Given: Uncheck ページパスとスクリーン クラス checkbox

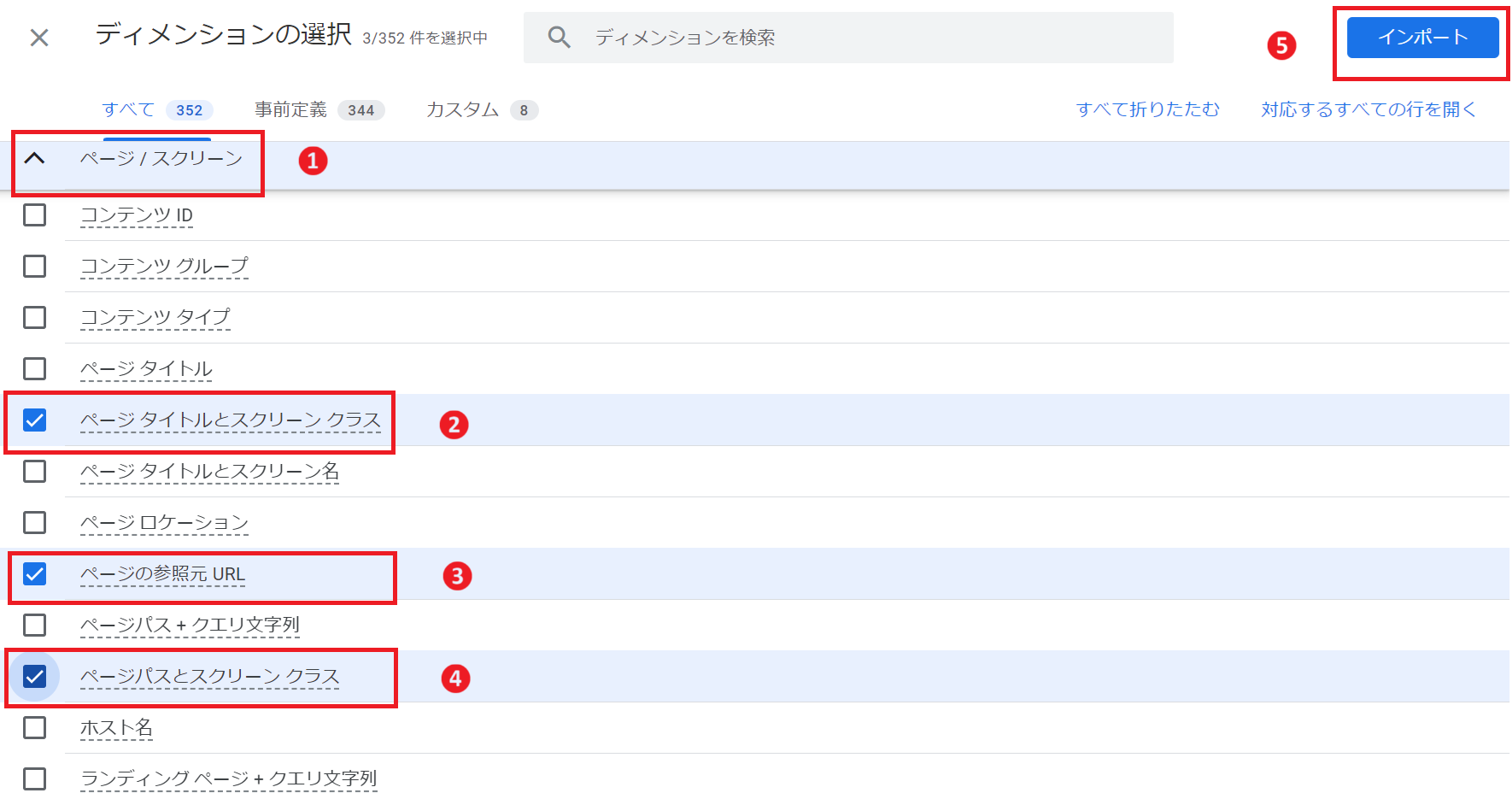Looking at the screenshot, I should [x=35, y=676].
